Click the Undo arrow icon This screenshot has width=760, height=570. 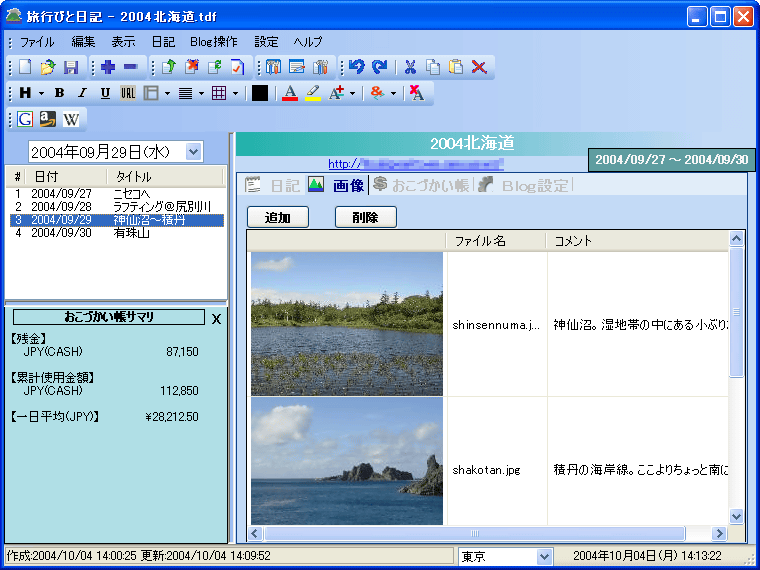click(x=357, y=67)
